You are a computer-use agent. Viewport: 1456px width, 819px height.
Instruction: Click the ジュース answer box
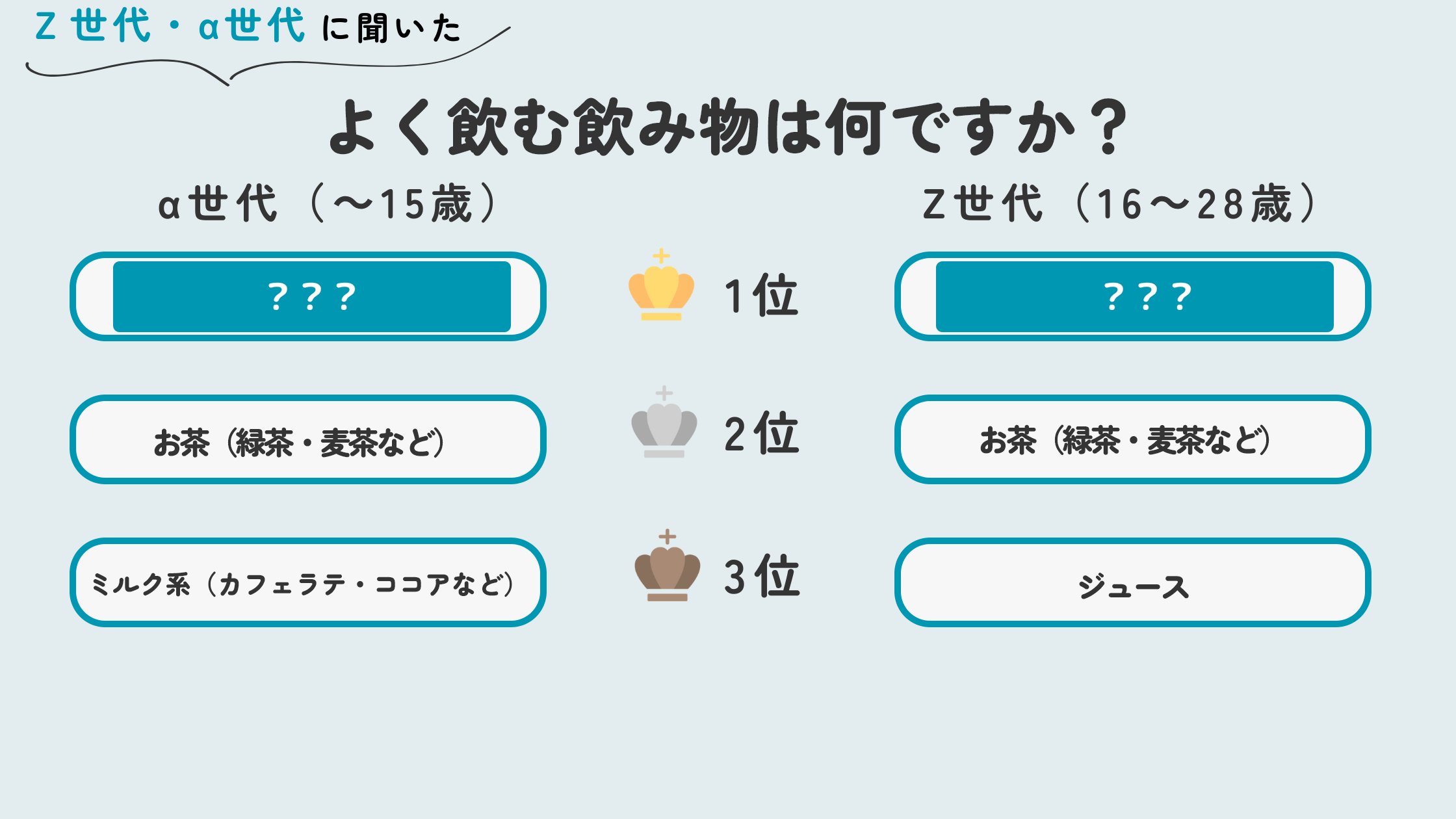point(1132,583)
